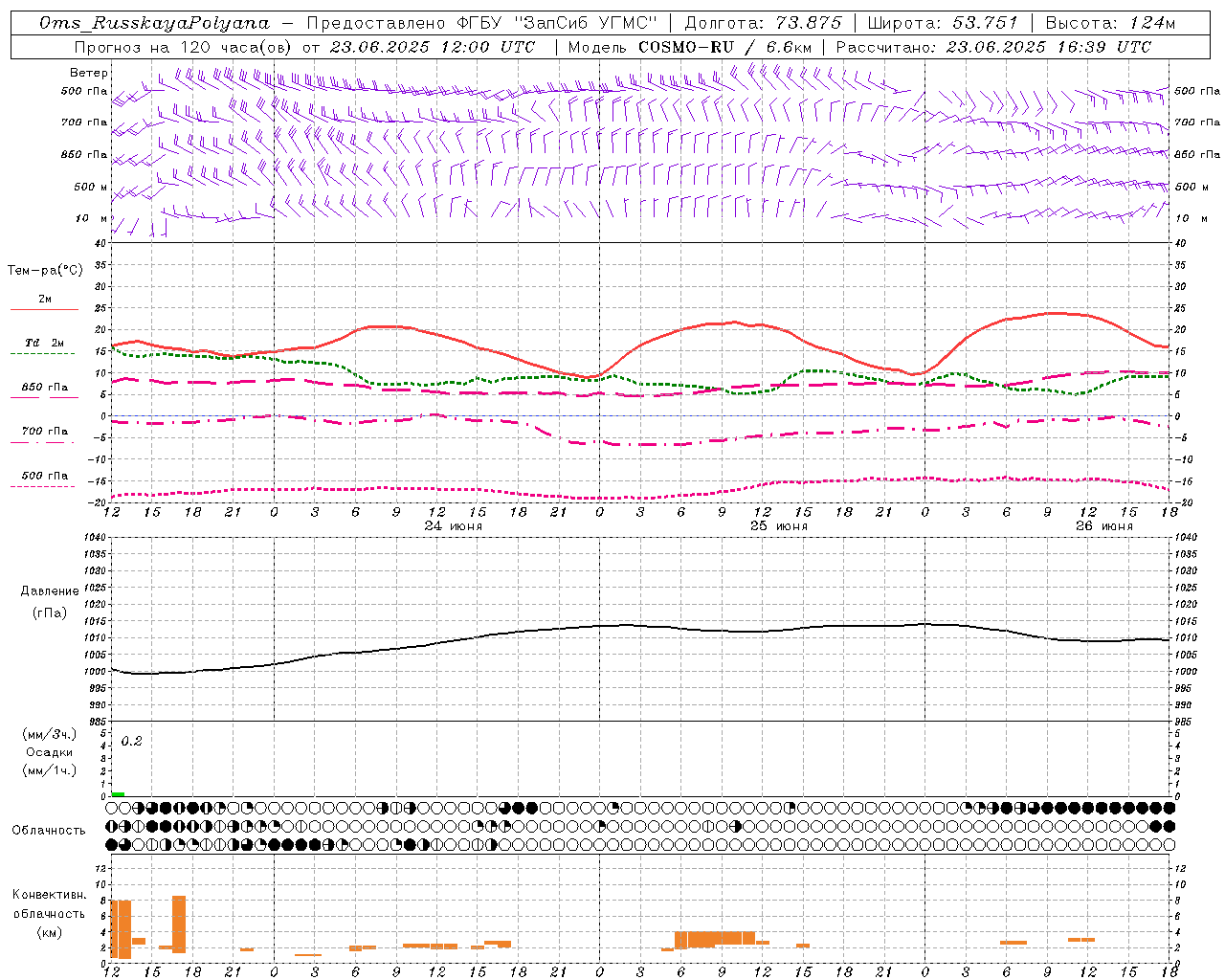Click the "Td 2м" dew point legend entry
1225x980 pixels.
click(x=45, y=343)
